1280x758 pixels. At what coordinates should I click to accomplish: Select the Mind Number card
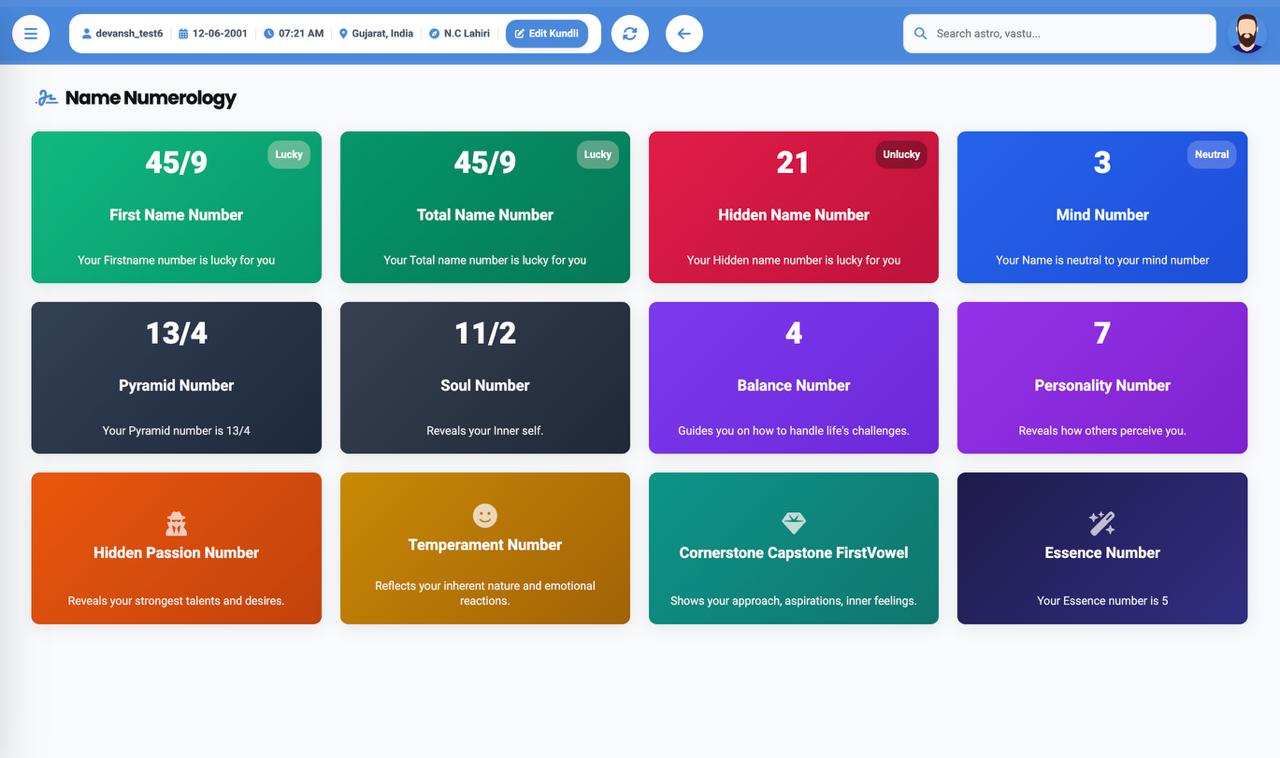click(x=1102, y=207)
